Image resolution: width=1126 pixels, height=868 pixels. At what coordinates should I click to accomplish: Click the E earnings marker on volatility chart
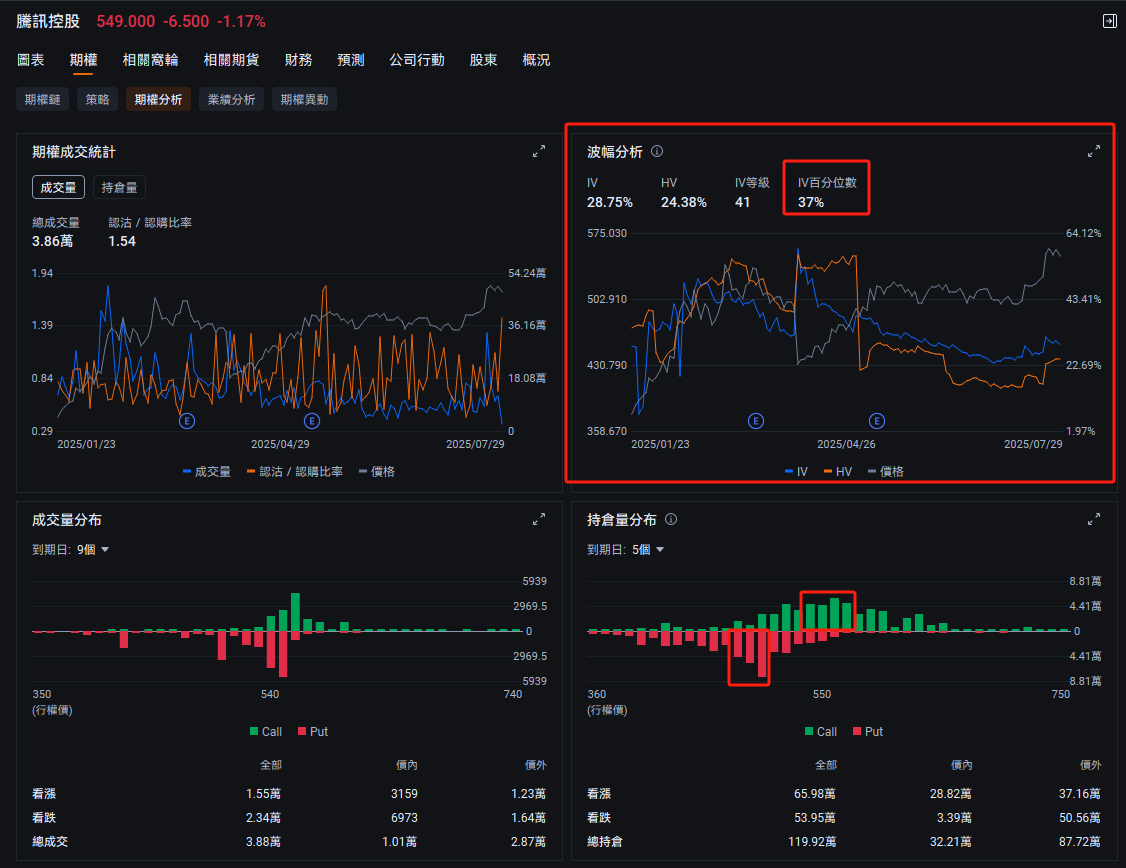(756, 421)
